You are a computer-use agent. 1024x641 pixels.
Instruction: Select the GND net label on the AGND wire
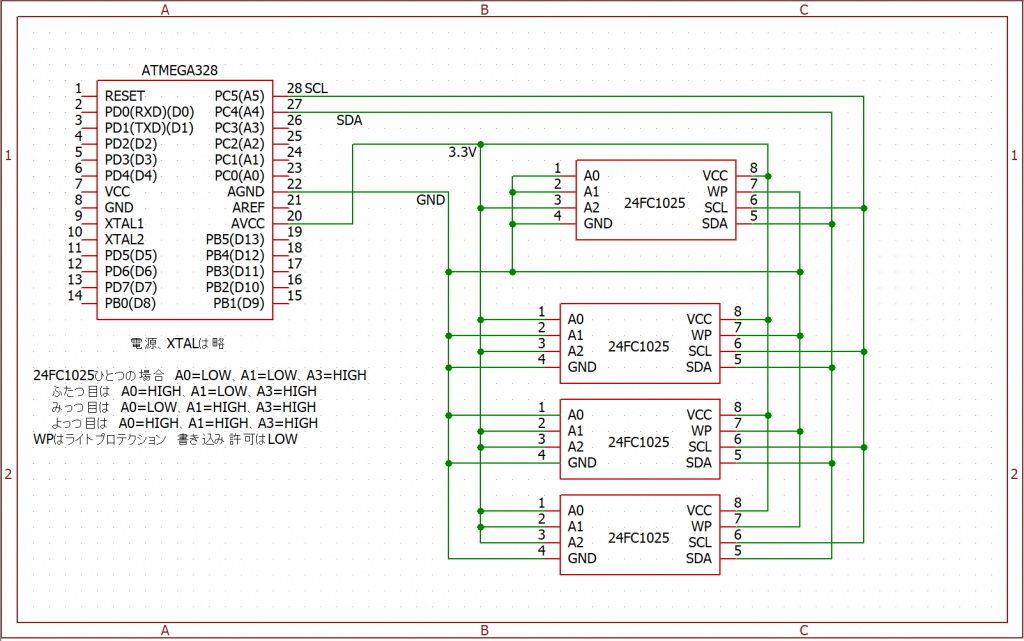[431, 200]
